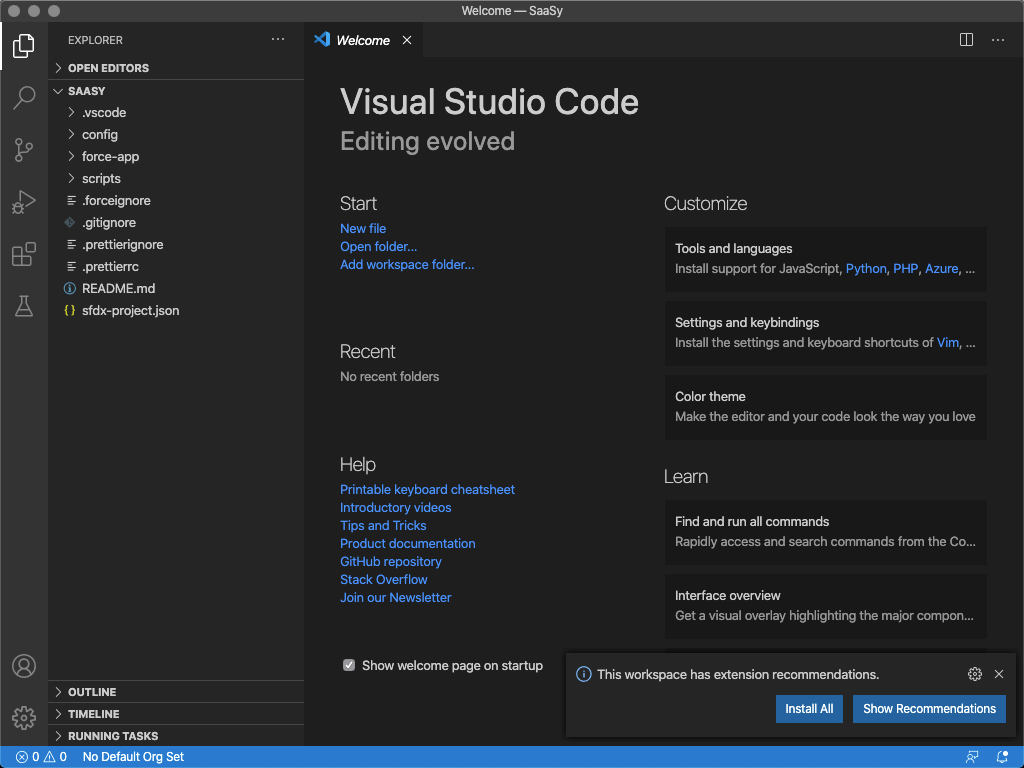Click No Default Org Set status item
This screenshot has width=1024, height=768.
pos(133,757)
